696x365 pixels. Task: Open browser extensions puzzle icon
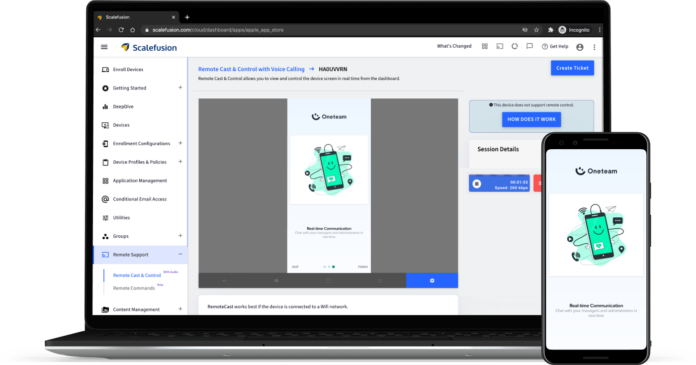[550, 30]
